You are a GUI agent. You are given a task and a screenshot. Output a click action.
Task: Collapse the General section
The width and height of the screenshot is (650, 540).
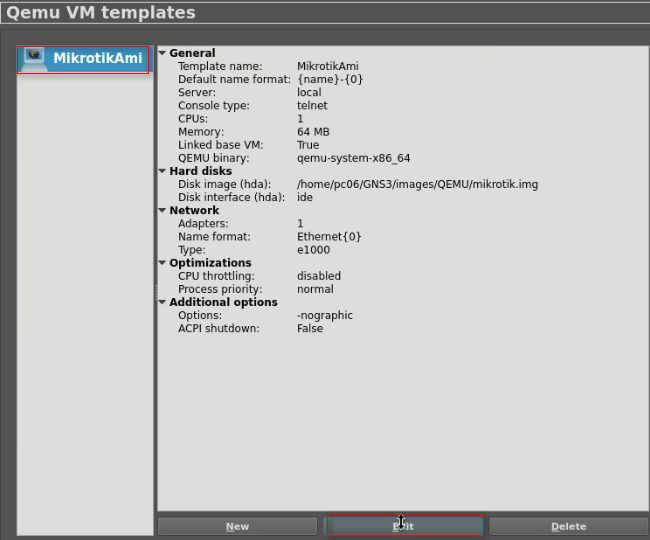pyautogui.click(x=162, y=53)
